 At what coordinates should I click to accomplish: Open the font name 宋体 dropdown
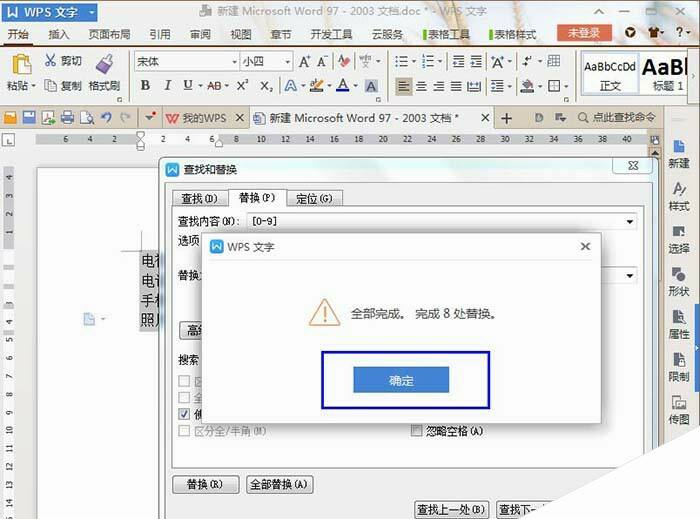234,62
